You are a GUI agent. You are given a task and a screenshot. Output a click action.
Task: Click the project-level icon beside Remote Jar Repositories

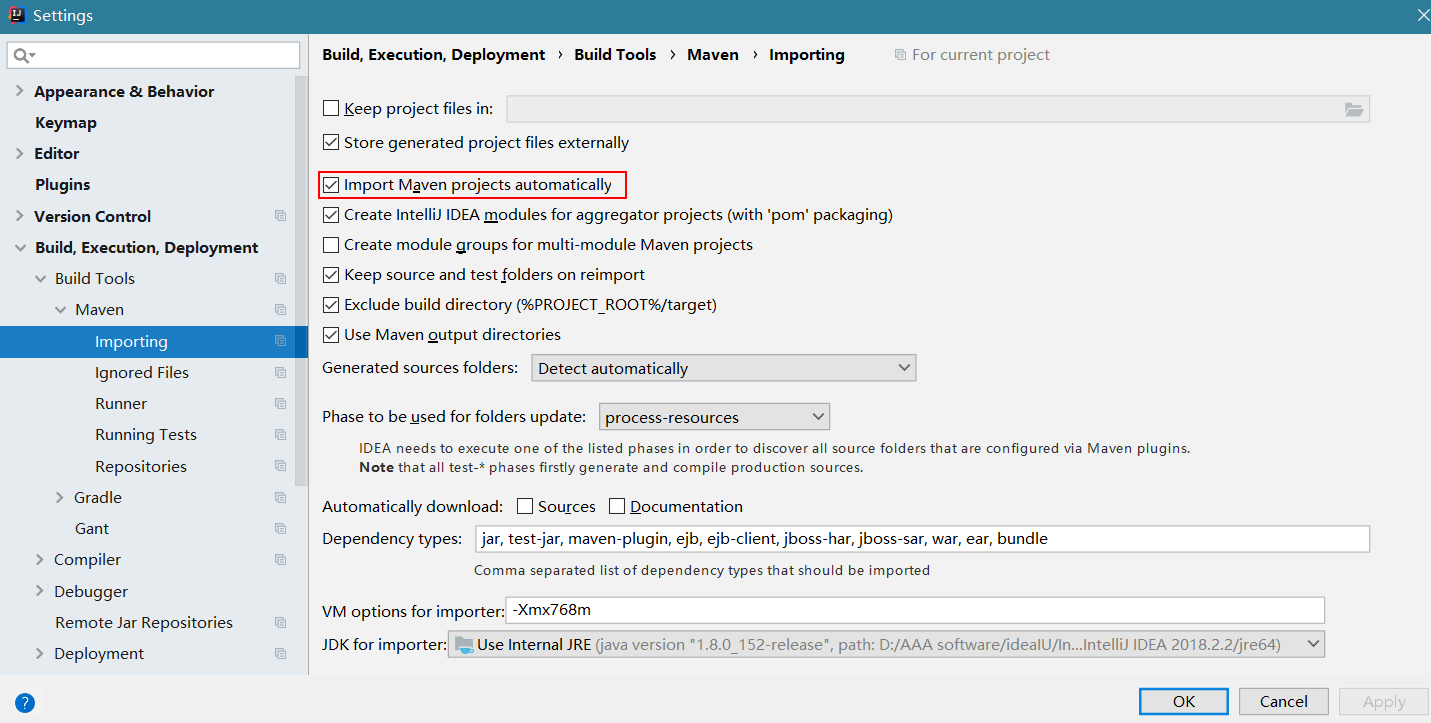(280, 623)
